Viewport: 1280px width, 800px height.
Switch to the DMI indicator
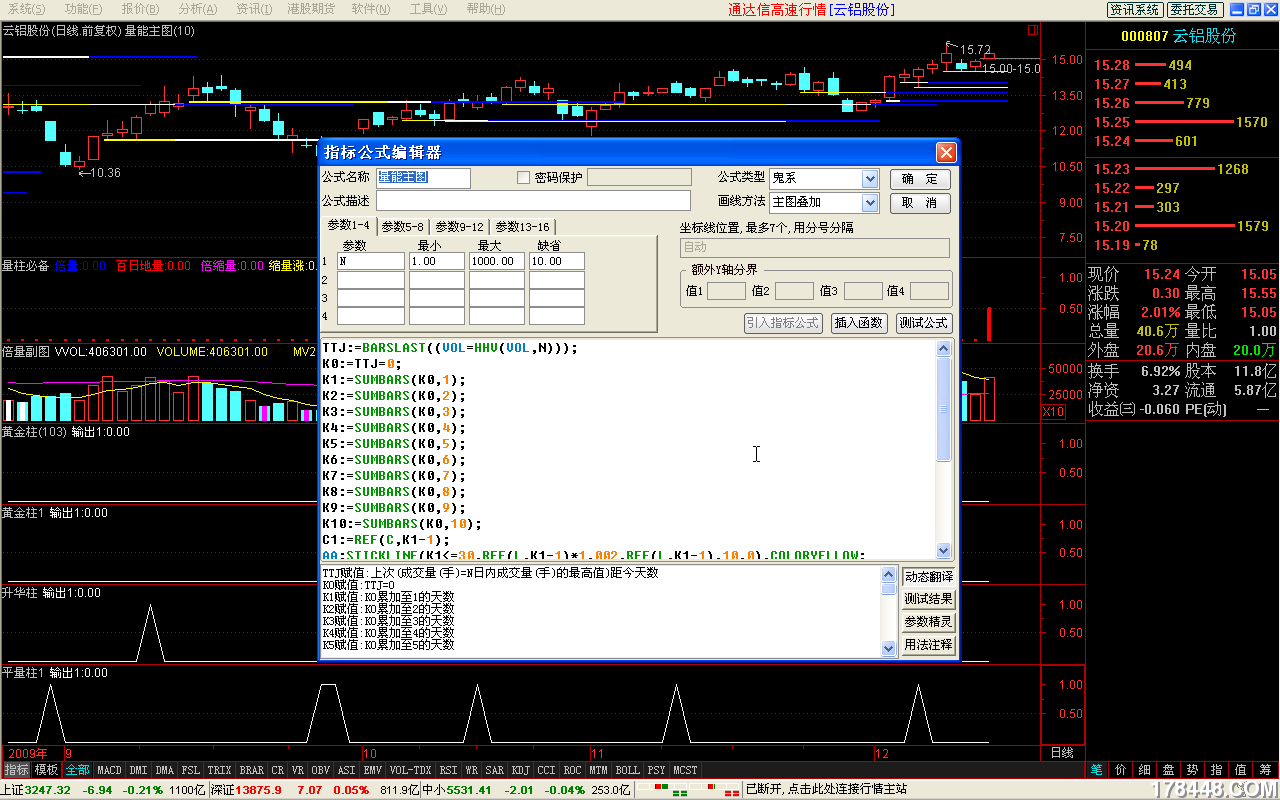[138, 770]
